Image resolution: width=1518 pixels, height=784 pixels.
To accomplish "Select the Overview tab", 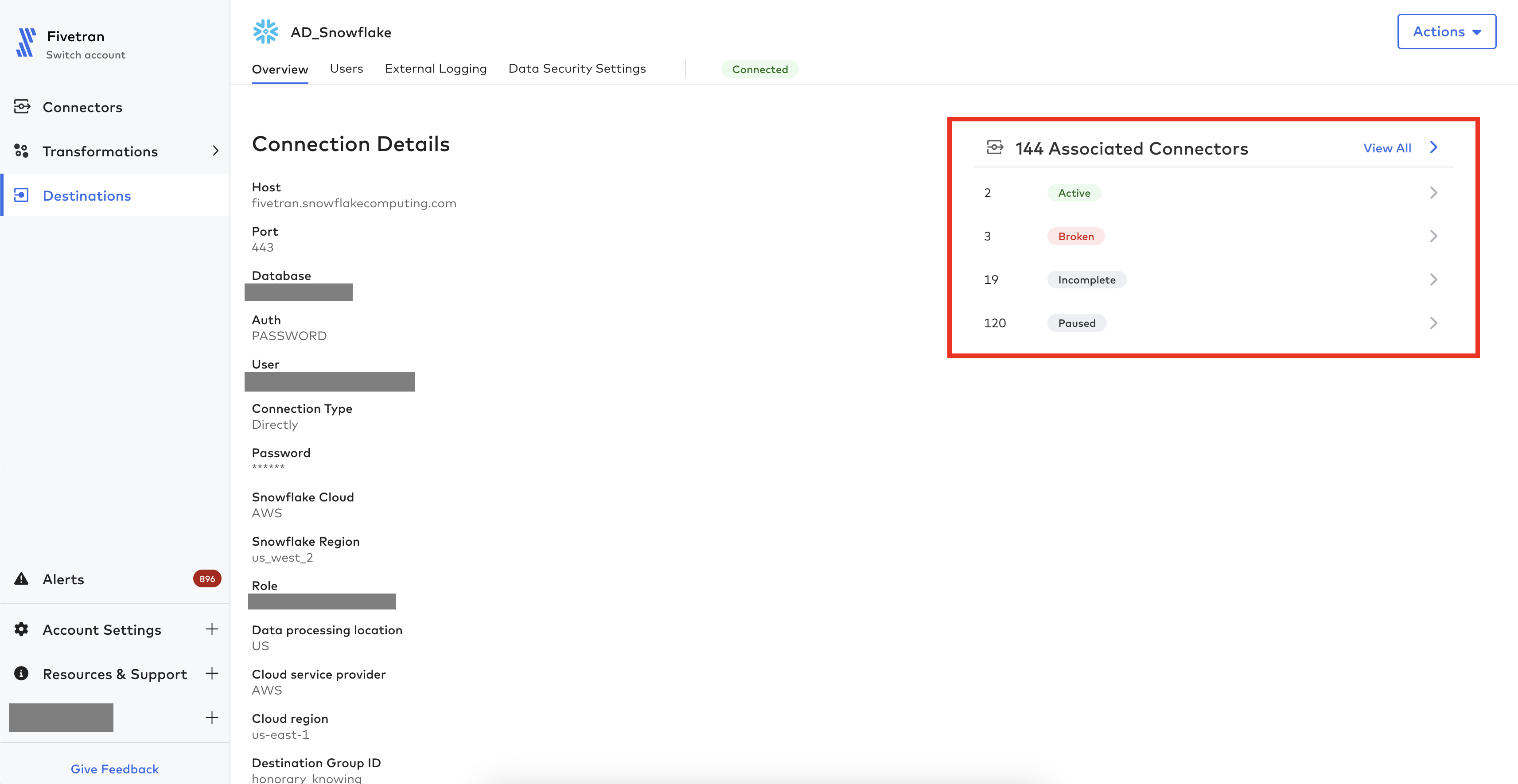I will (280, 68).
